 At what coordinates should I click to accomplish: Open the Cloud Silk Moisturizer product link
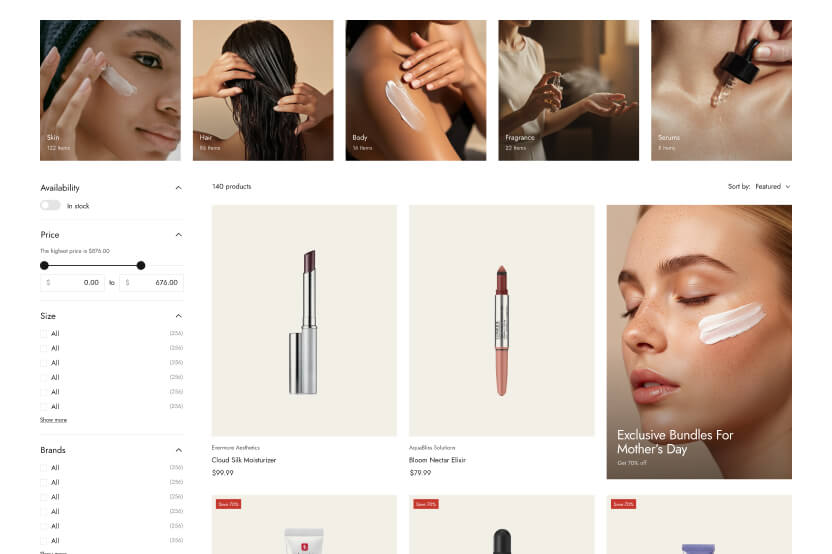coord(244,460)
